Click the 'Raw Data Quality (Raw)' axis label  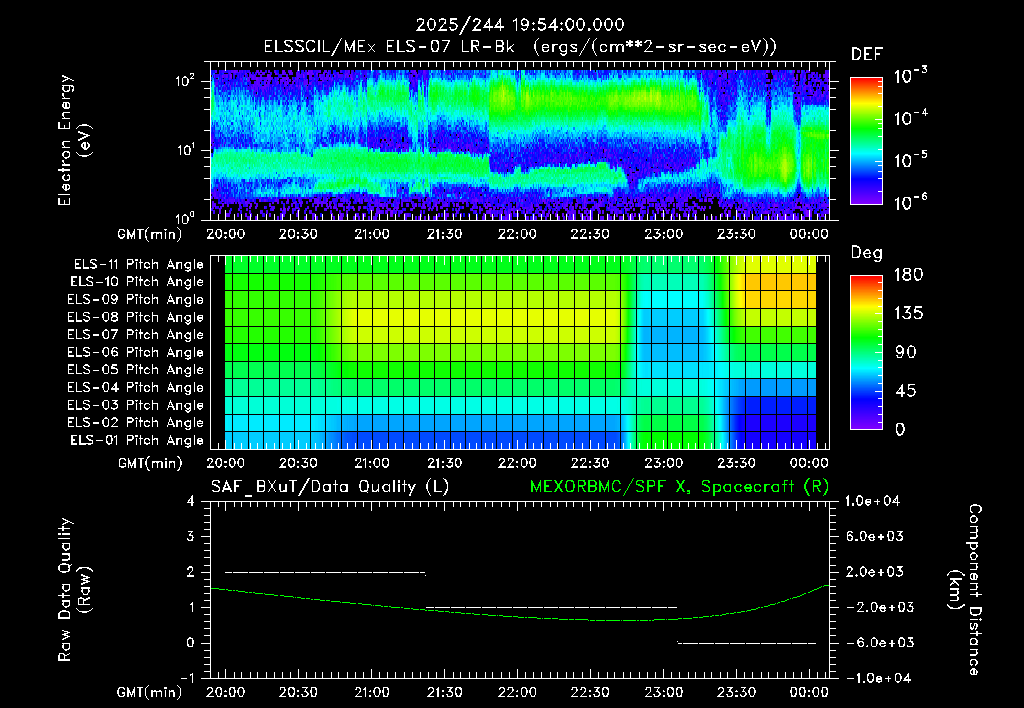[74, 589]
